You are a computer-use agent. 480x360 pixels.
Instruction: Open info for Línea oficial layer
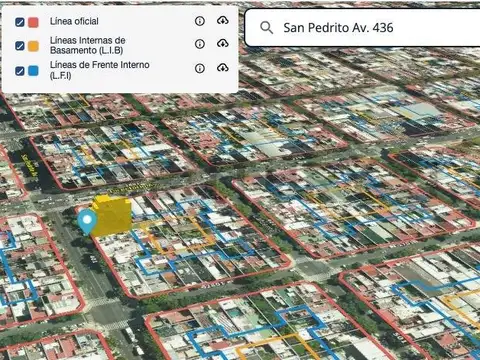(200, 21)
